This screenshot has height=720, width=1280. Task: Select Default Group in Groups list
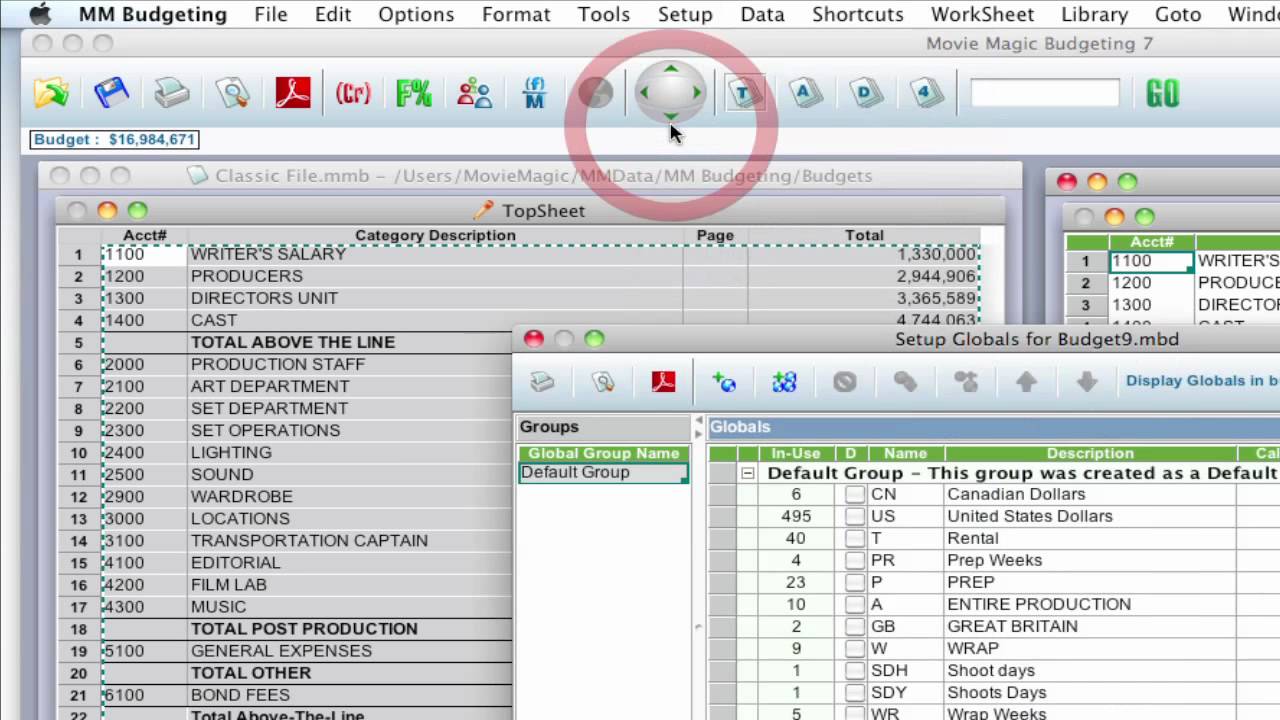[x=604, y=473]
